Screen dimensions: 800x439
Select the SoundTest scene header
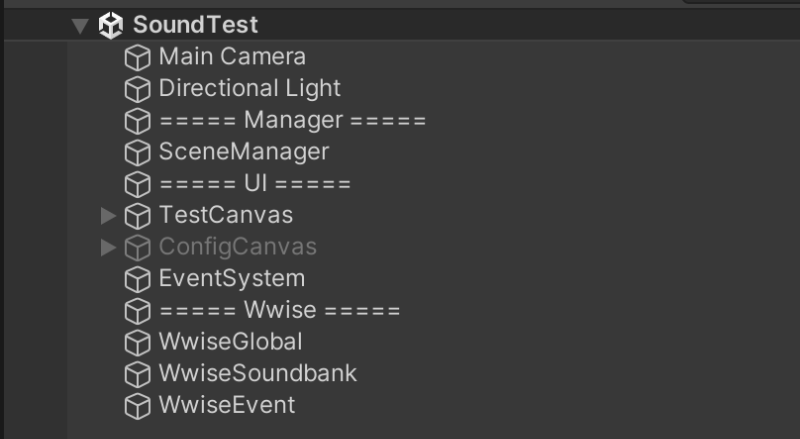tap(195, 25)
